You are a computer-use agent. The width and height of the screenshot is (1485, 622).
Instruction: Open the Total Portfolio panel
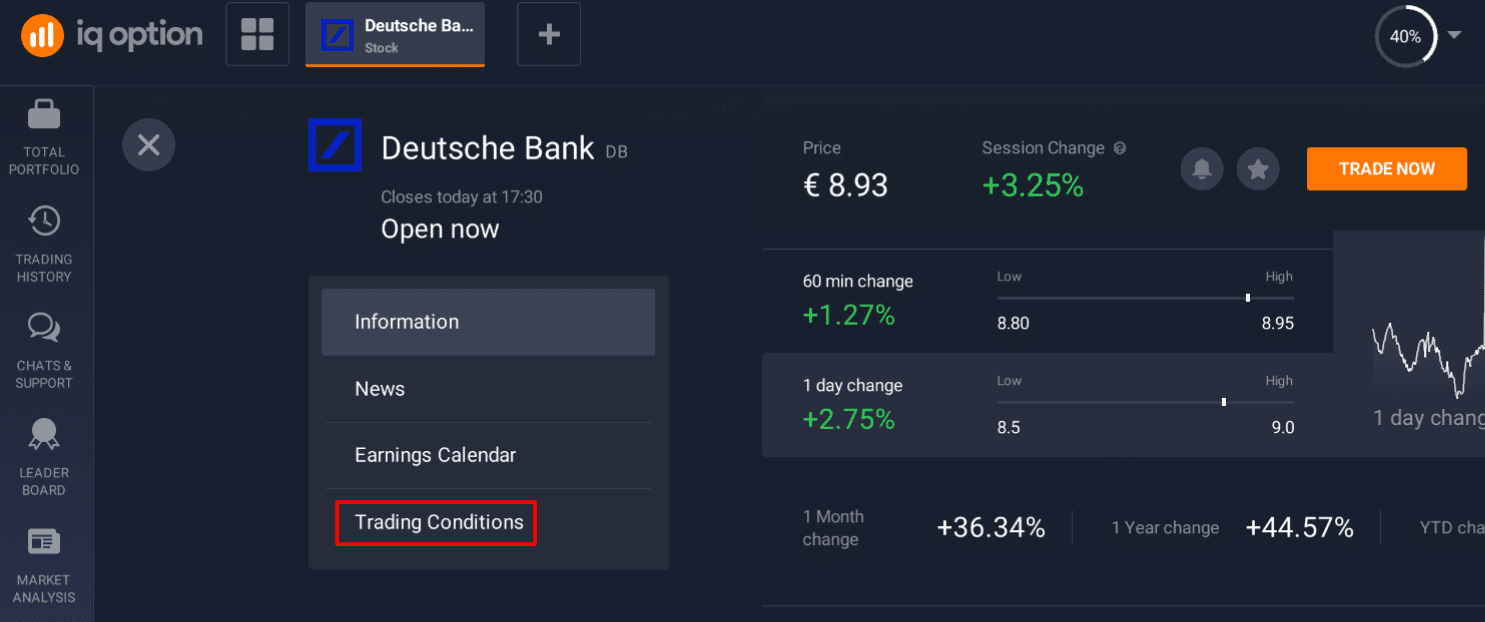click(45, 135)
